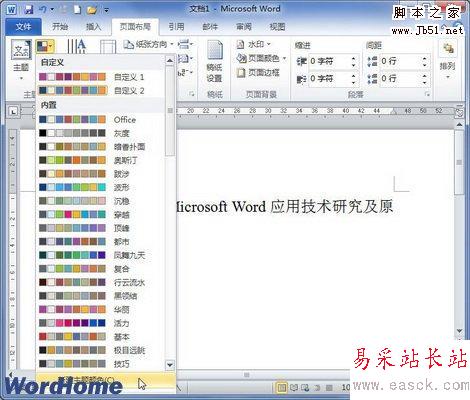This screenshot has width=470, height=400.
Task: Select the 页面布局 Page Layout tab
Action: coord(135,27)
